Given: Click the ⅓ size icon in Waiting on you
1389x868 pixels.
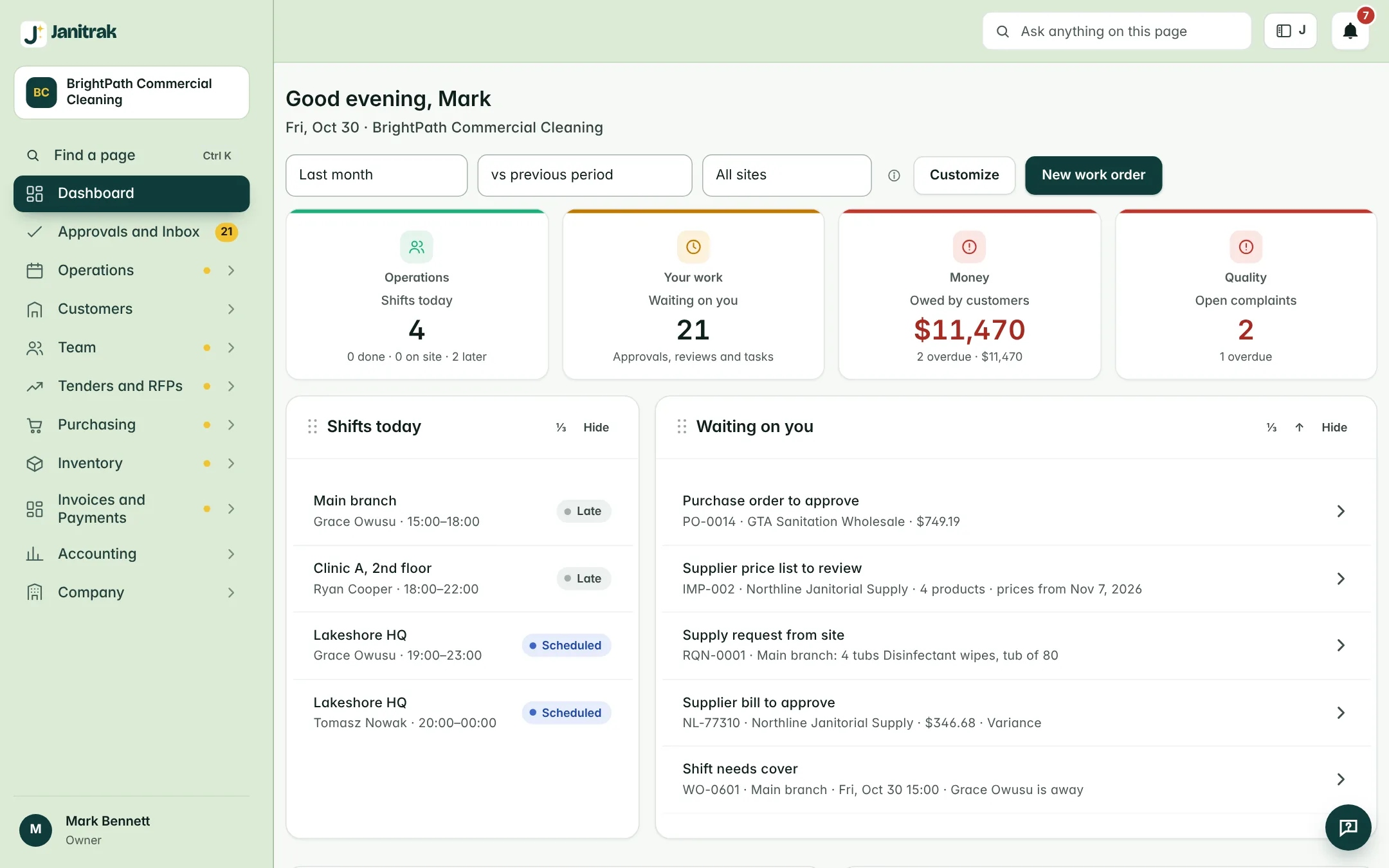Looking at the screenshot, I should [1271, 427].
